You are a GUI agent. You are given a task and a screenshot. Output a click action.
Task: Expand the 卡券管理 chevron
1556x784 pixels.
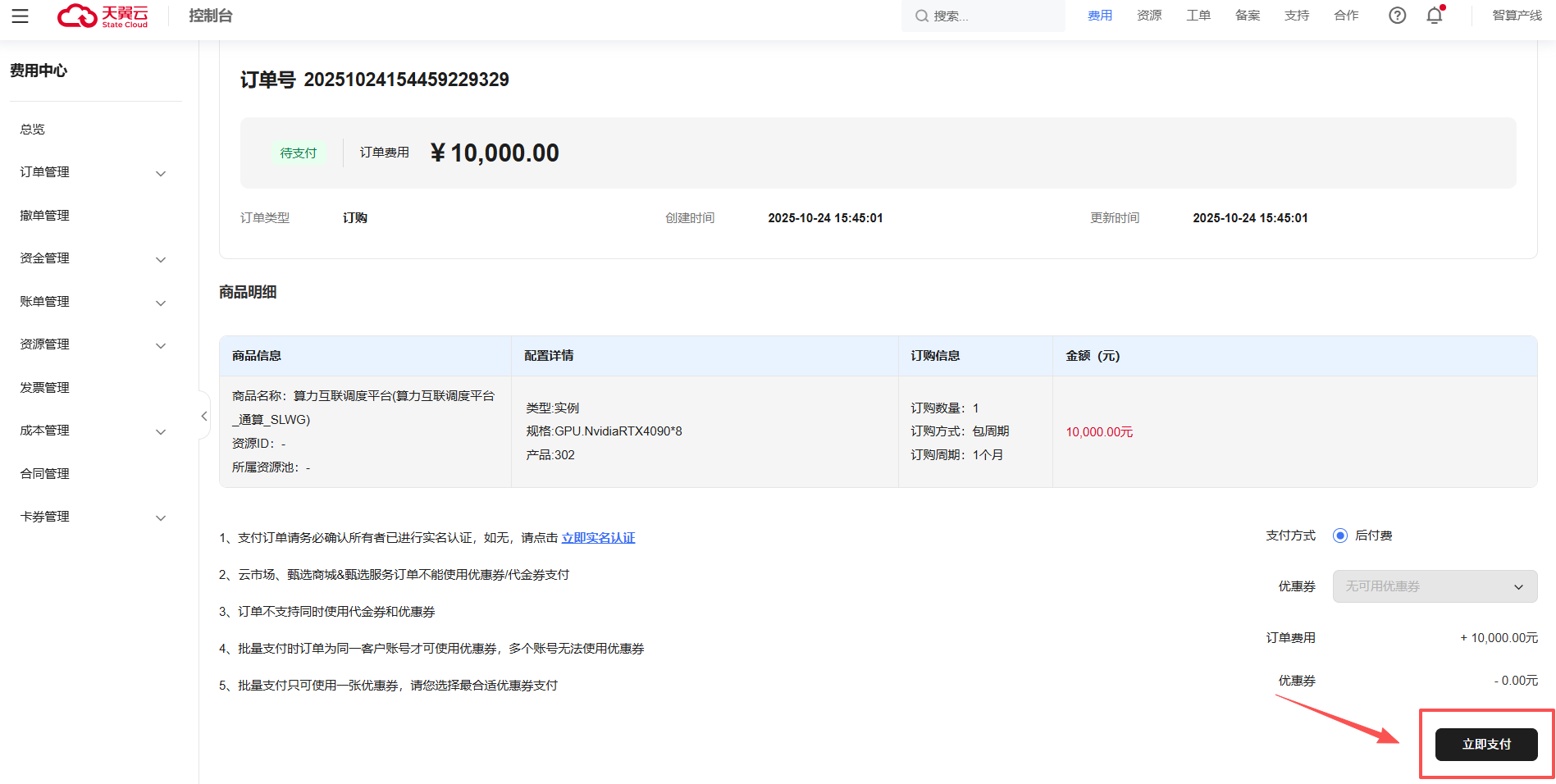pyautogui.click(x=161, y=517)
